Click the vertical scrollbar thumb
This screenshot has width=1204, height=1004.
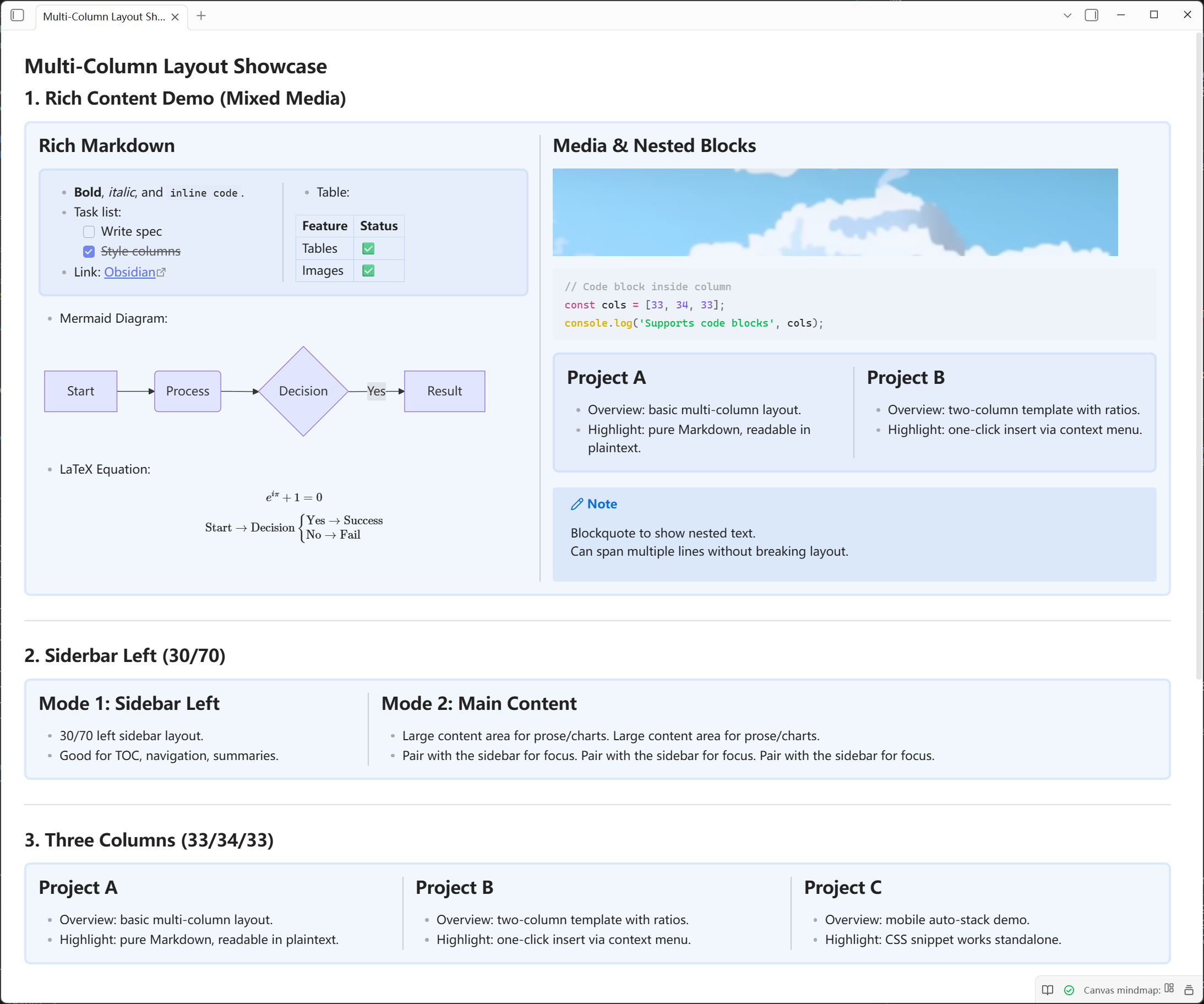[x=1198, y=356]
